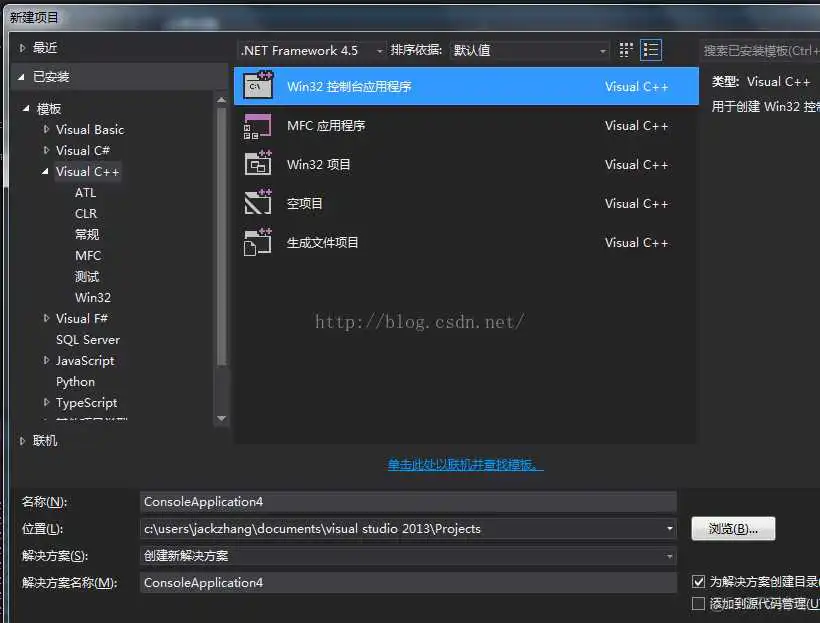
Task: Click the project name field ConsoleApplication4
Action: coord(408,502)
